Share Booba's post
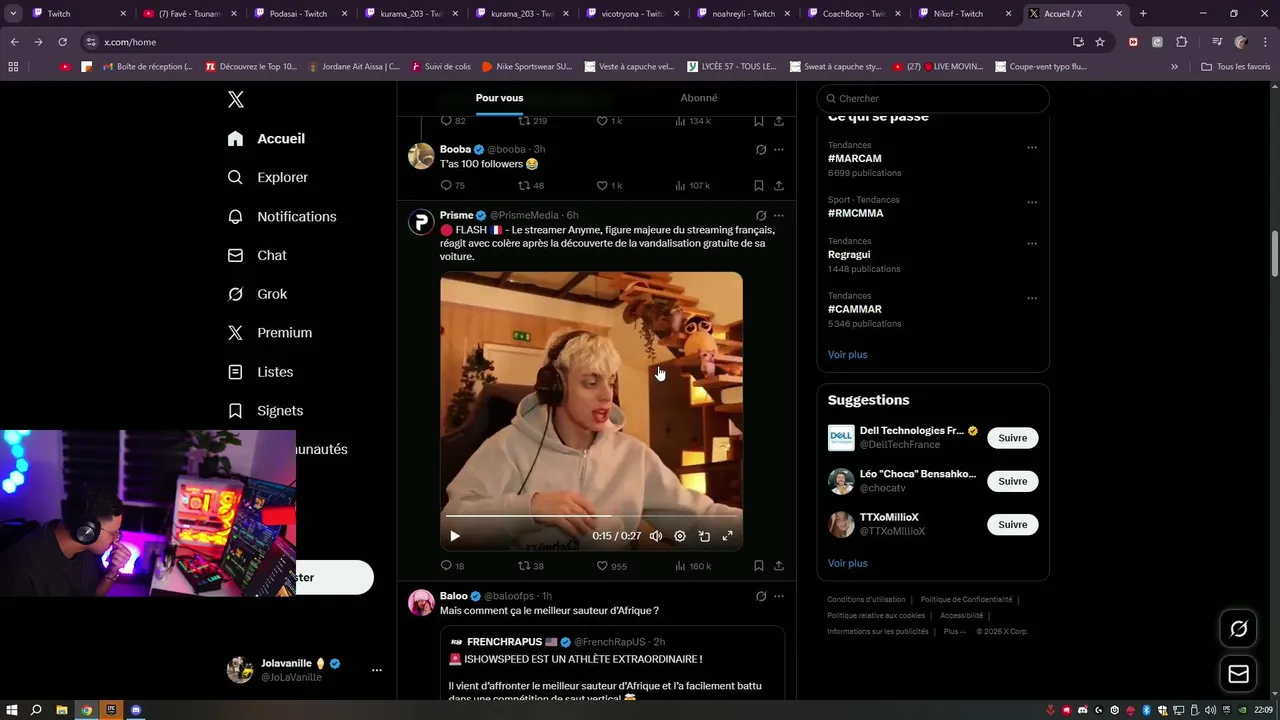 [x=779, y=185]
